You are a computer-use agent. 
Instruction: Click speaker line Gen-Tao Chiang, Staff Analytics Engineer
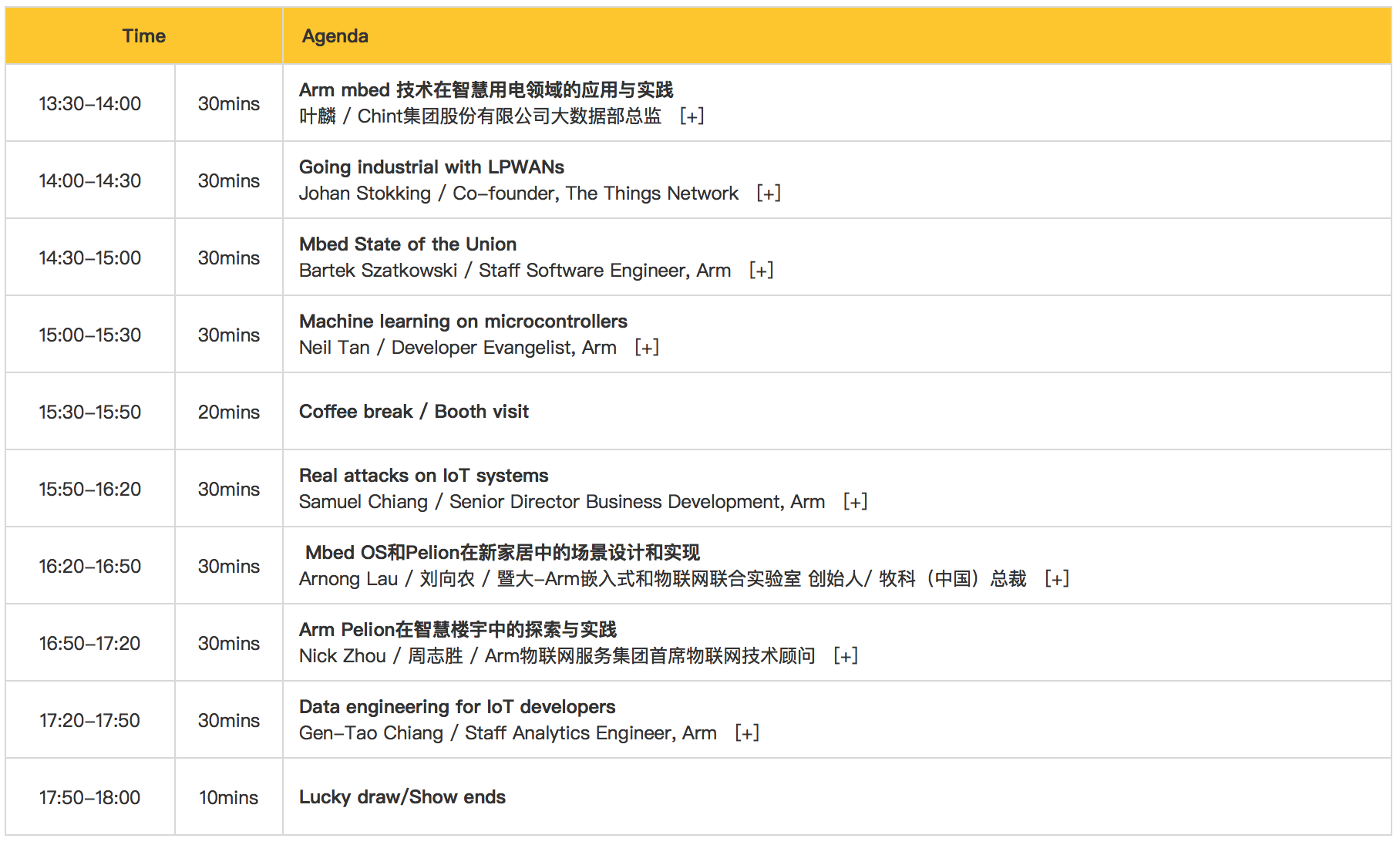pyautogui.click(x=508, y=733)
